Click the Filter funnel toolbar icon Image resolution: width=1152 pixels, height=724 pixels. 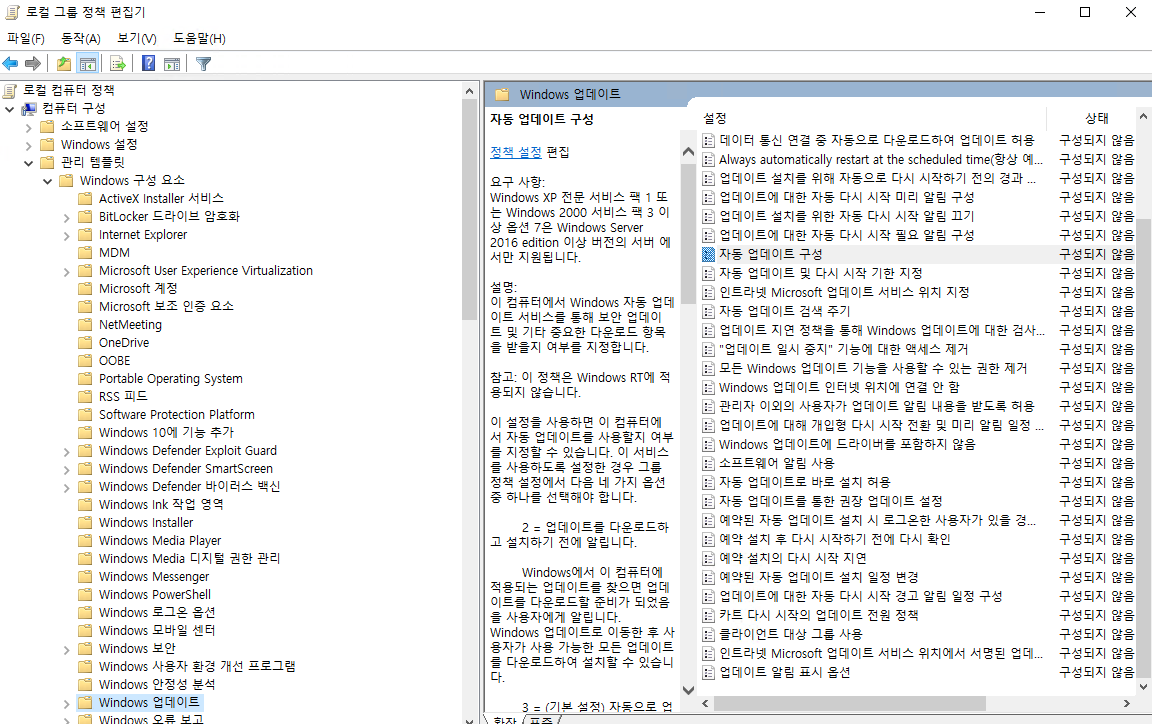[204, 64]
